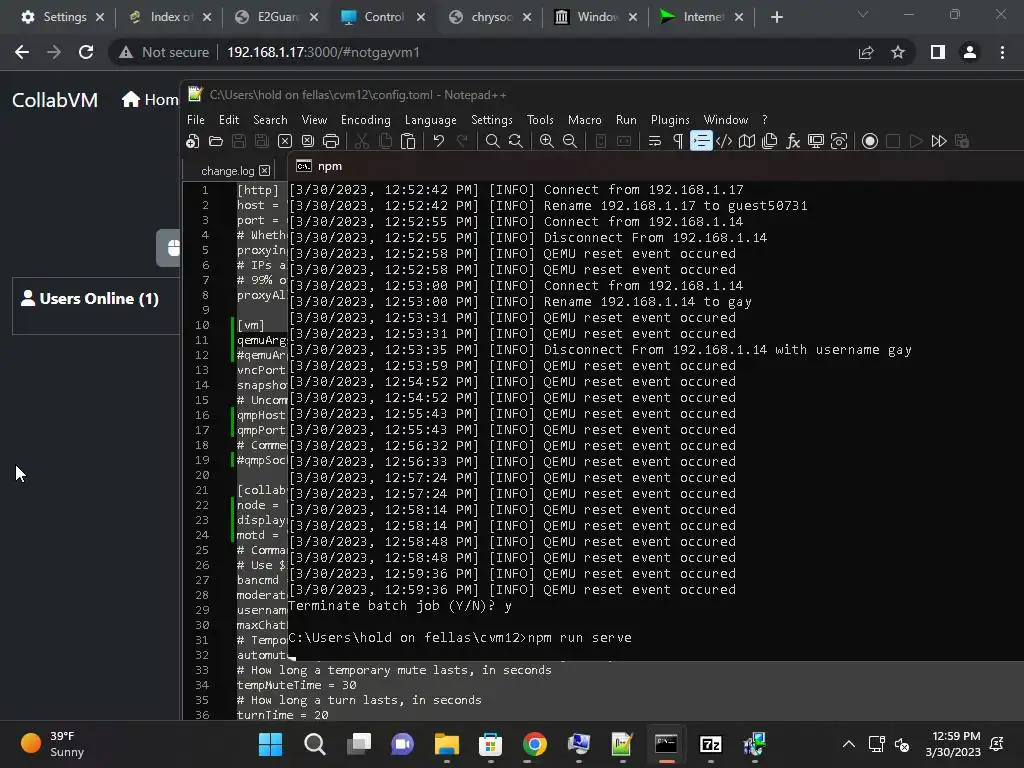Viewport: 1024px width, 768px height.
Task: Click the Close document icon in Notepad++ toolbar
Action: pos(285,141)
